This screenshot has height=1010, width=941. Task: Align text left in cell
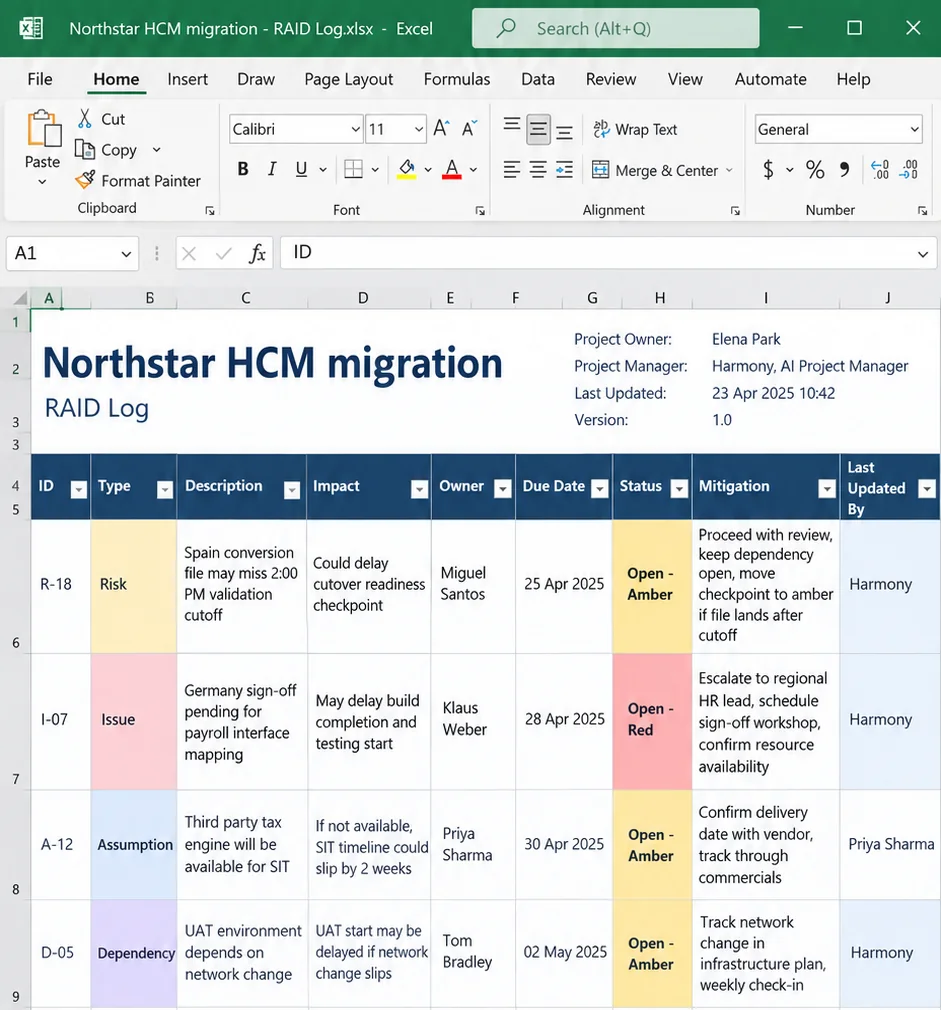point(512,169)
